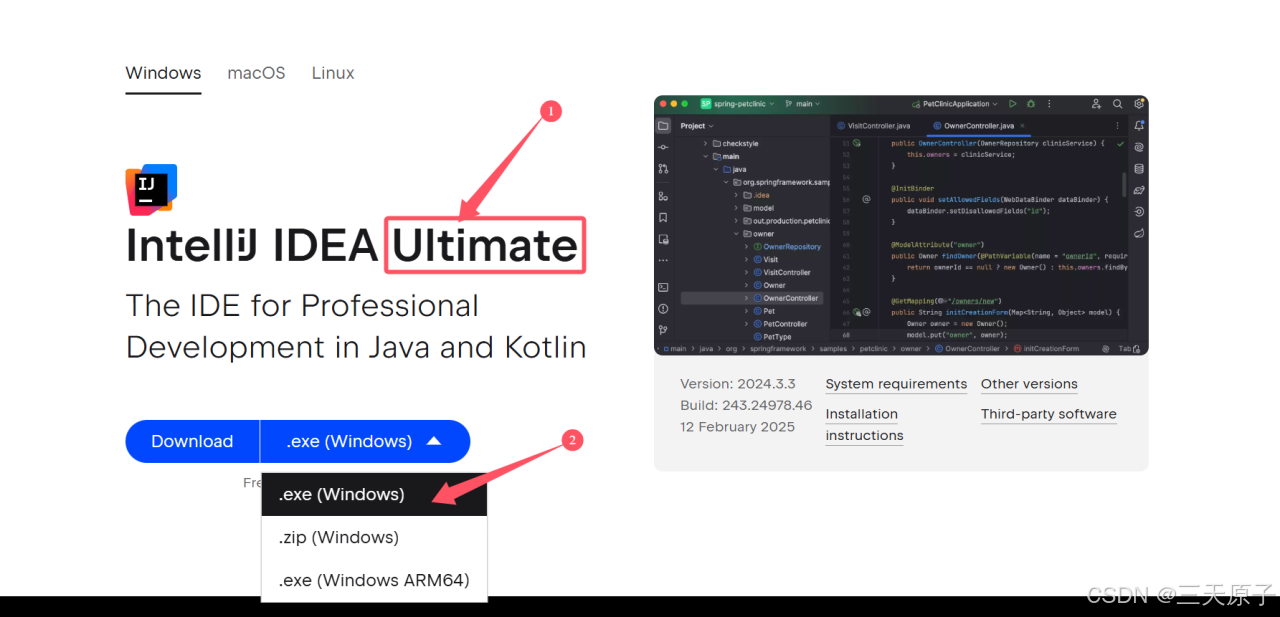Click the Debug bug icon in IDE preview

(x=1031, y=104)
